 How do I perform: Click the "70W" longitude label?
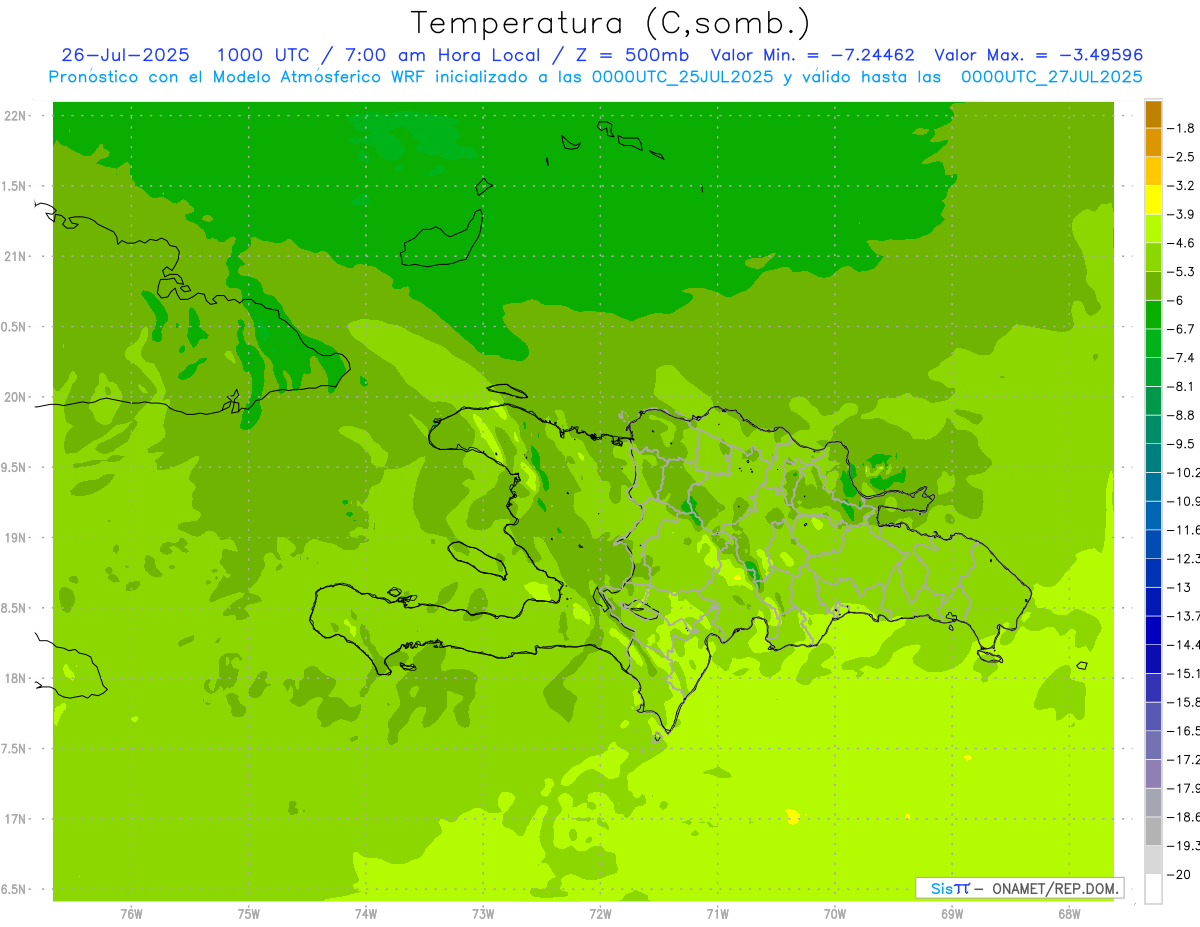click(x=834, y=914)
